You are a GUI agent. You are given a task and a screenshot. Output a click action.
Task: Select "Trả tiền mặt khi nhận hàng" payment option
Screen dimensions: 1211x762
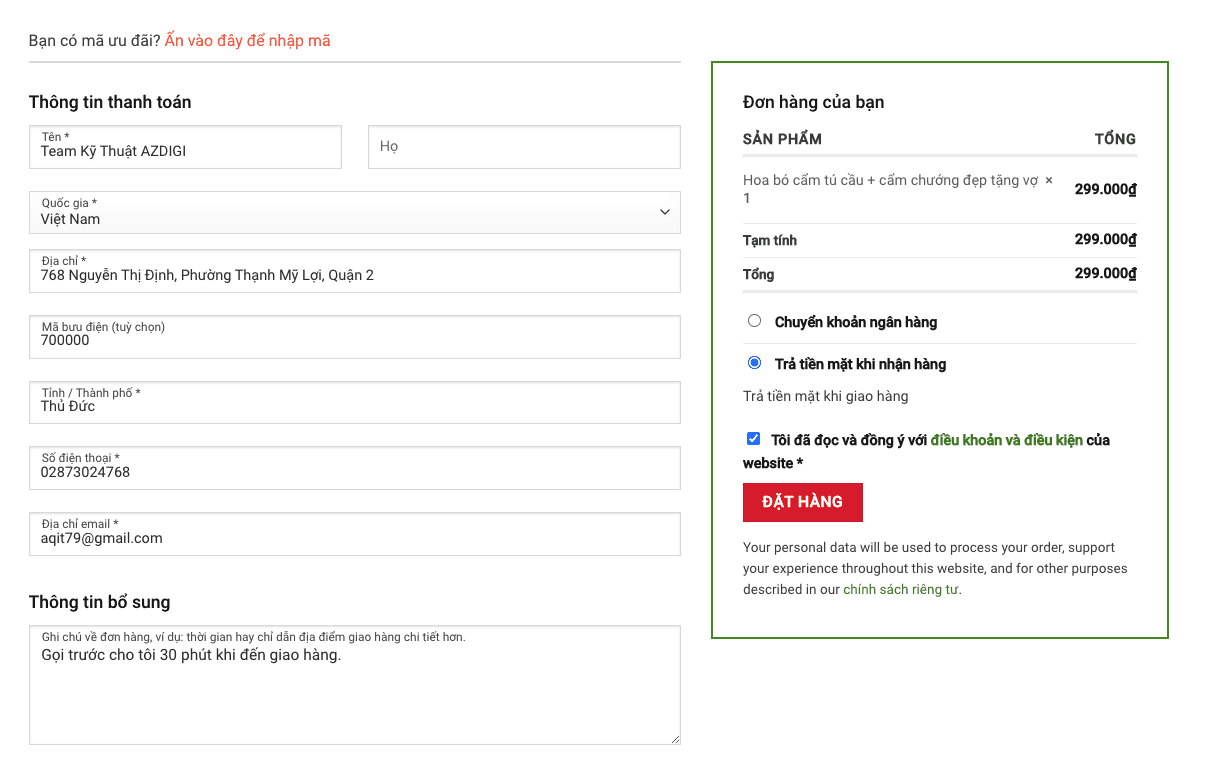pyautogui.click(x=754, y=362)
